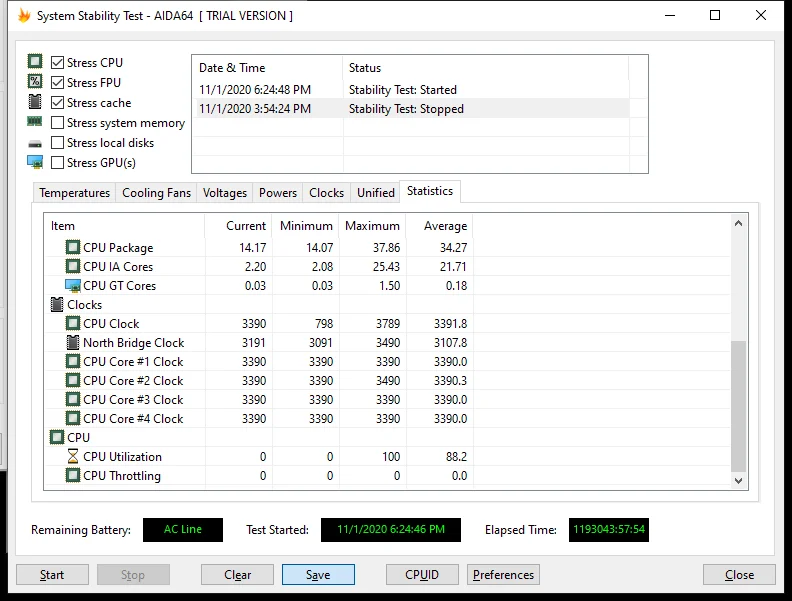Click the statistics scrollbar down arrow

coord(738,481)
